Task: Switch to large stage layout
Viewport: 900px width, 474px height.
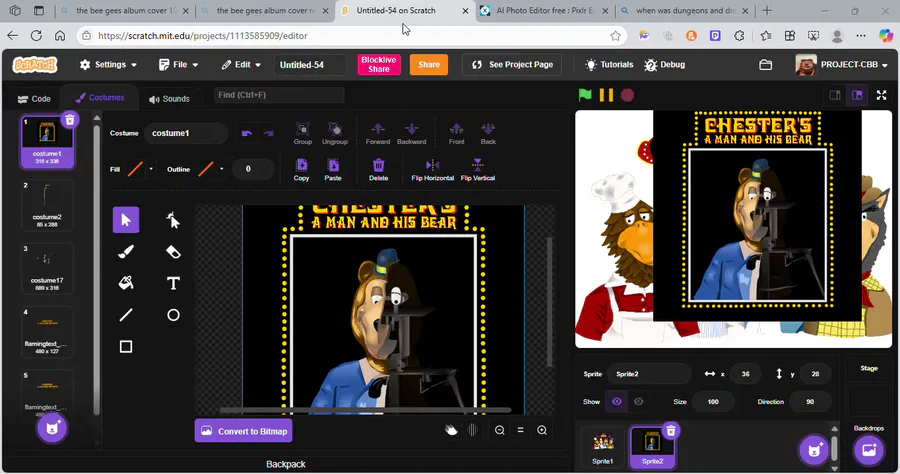Action: point(857,95)
